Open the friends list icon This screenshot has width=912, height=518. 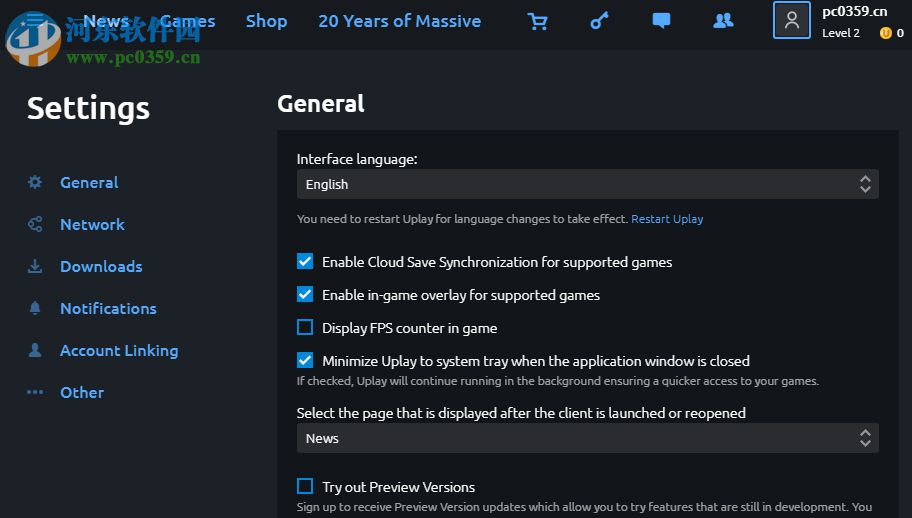723,21
